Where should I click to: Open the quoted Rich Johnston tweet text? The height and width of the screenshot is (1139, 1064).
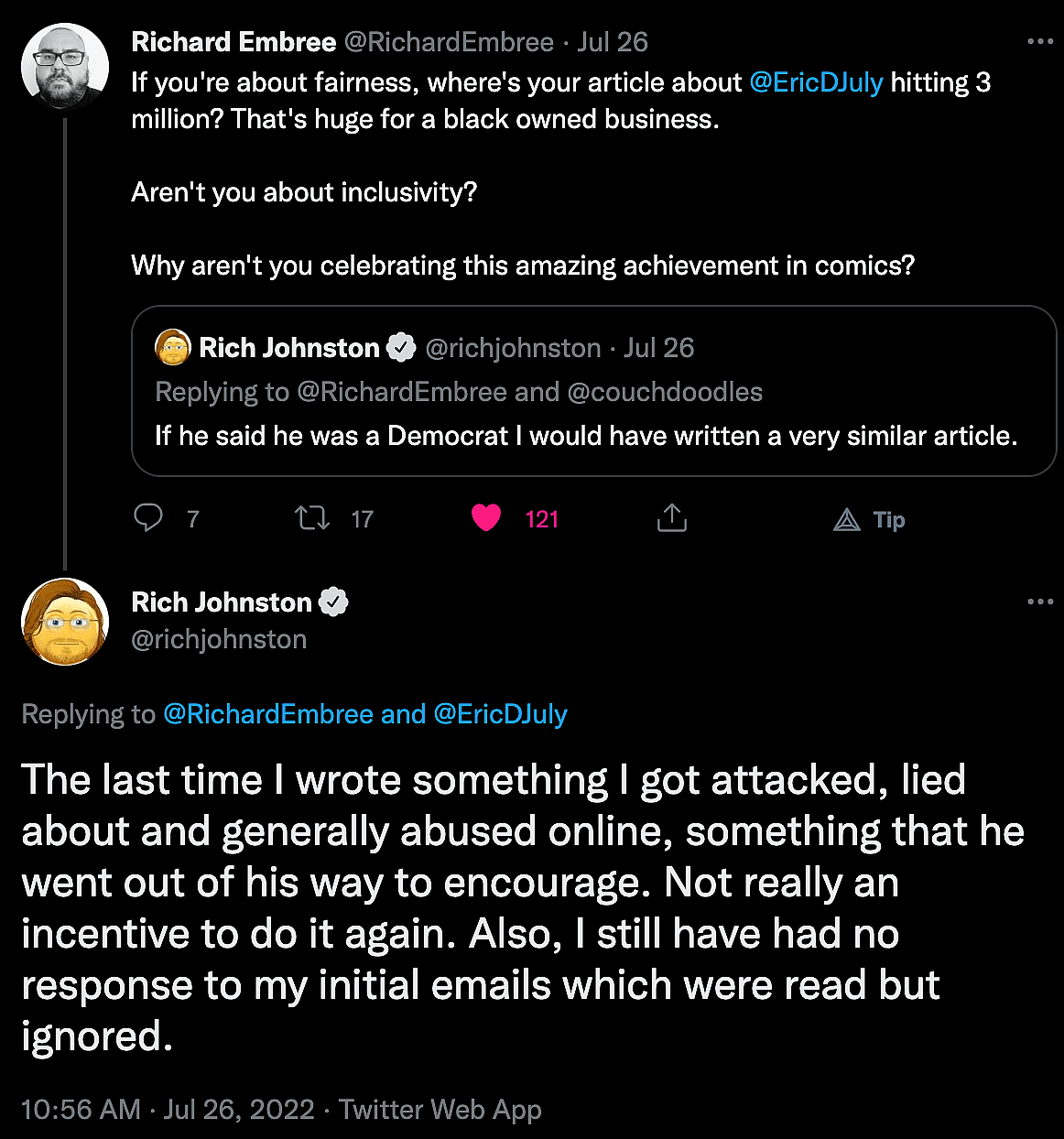[586, 436]
